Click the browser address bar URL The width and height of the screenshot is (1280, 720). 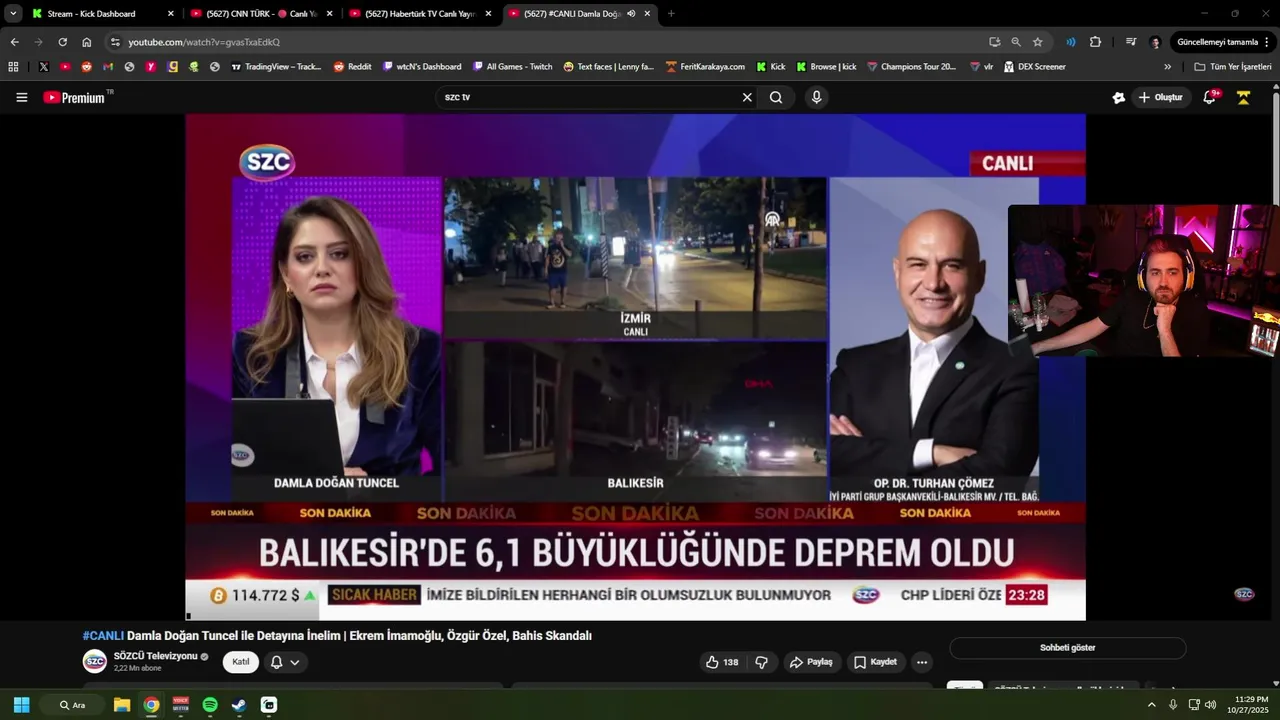pyautogui.click(x=204, y=42)
